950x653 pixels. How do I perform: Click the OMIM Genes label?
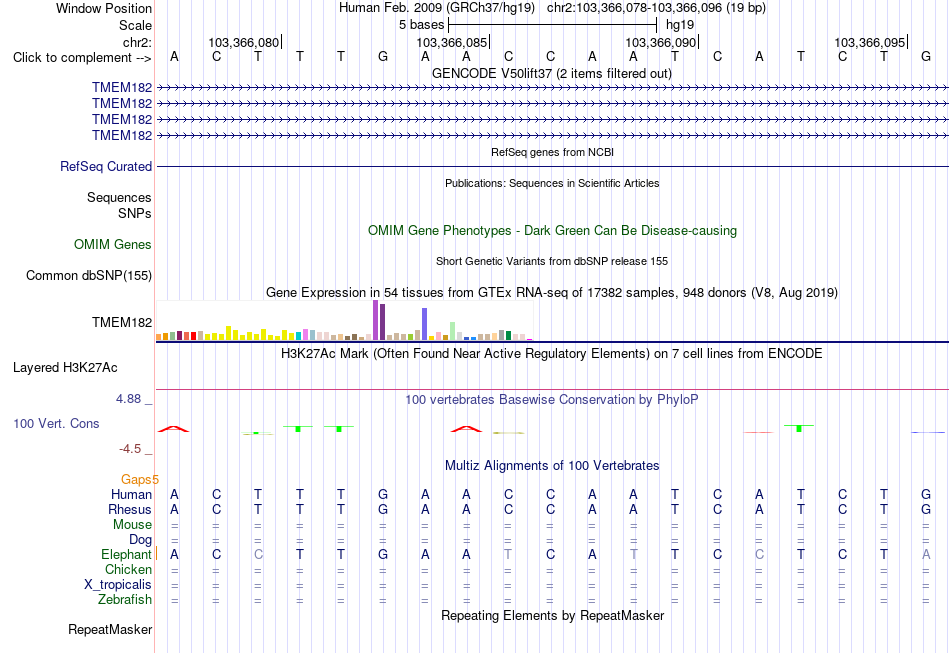[x=113, y=244]
